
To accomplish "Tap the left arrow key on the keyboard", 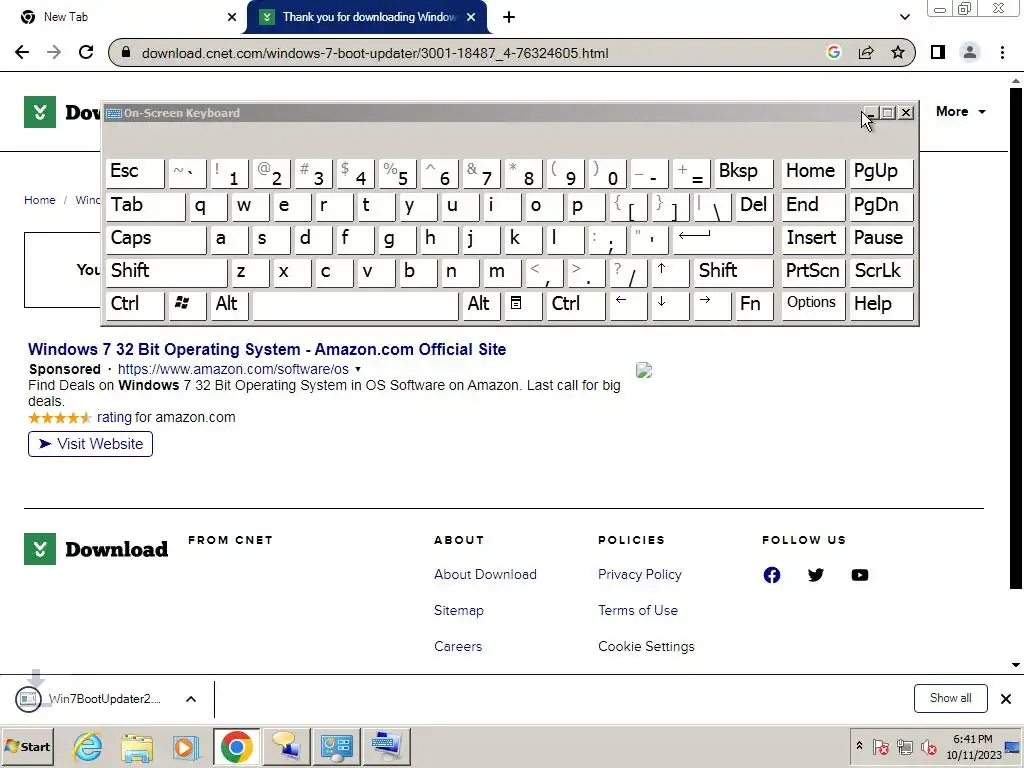I will pos(628,304).
